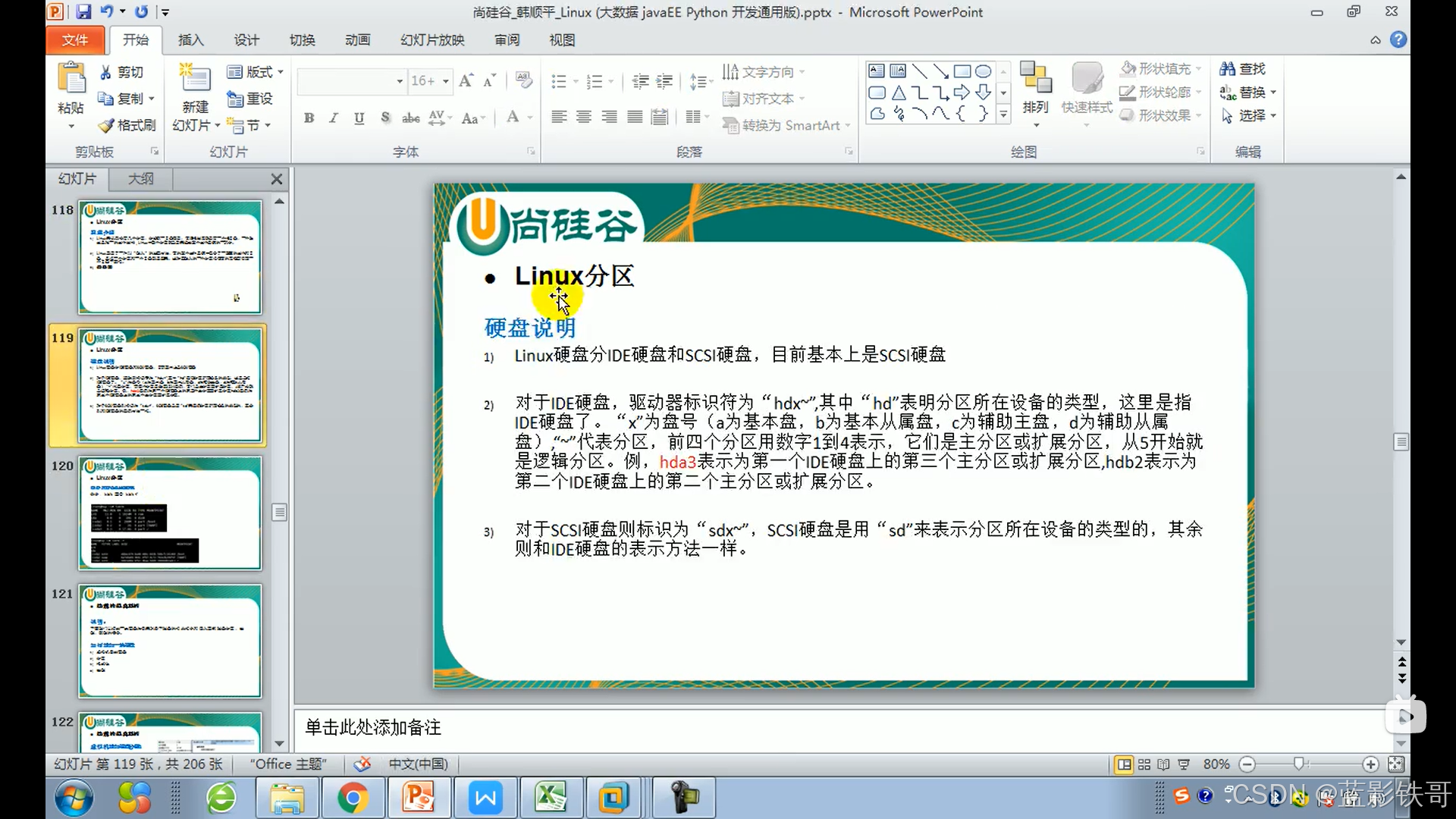Image resolution: width=1456 pixels, height=819 pixels.
Task: Toggle Bold text formatting
Action: [309, 118]
